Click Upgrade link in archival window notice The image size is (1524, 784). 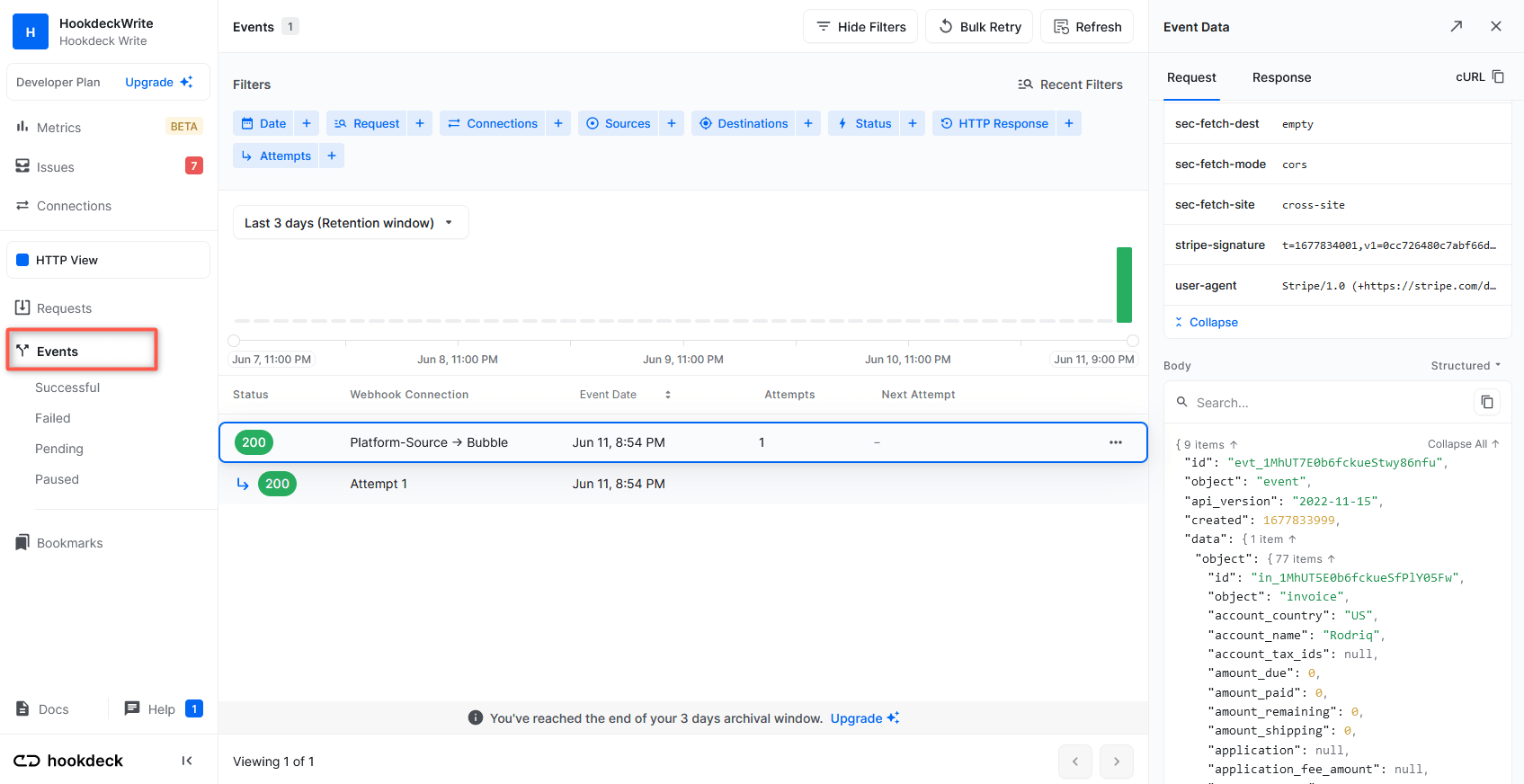point(864,718)
